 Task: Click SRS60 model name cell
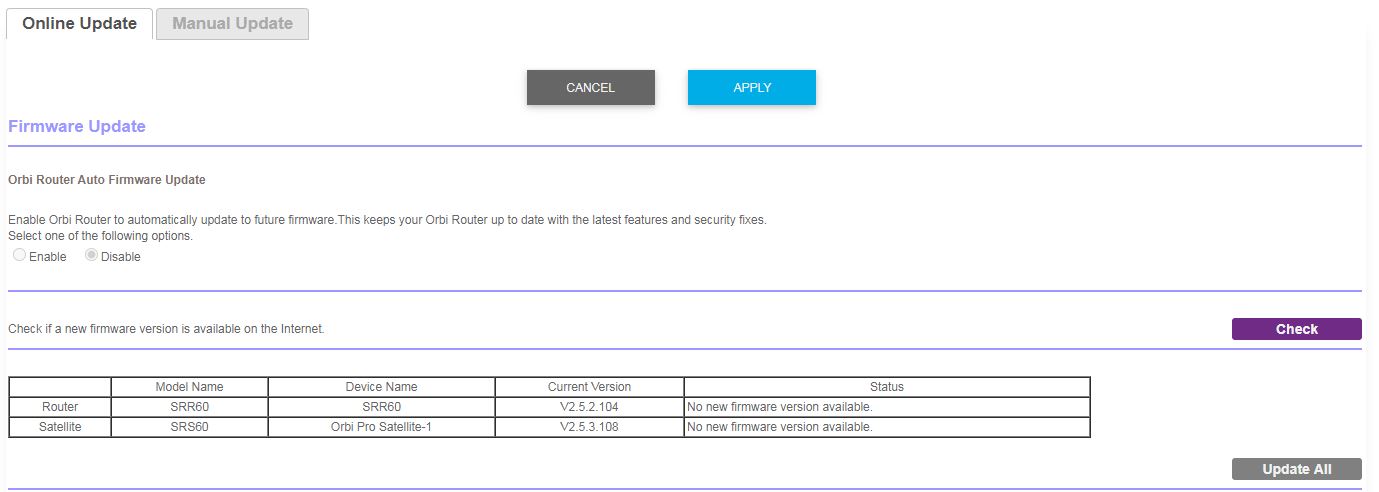point(190,427)
